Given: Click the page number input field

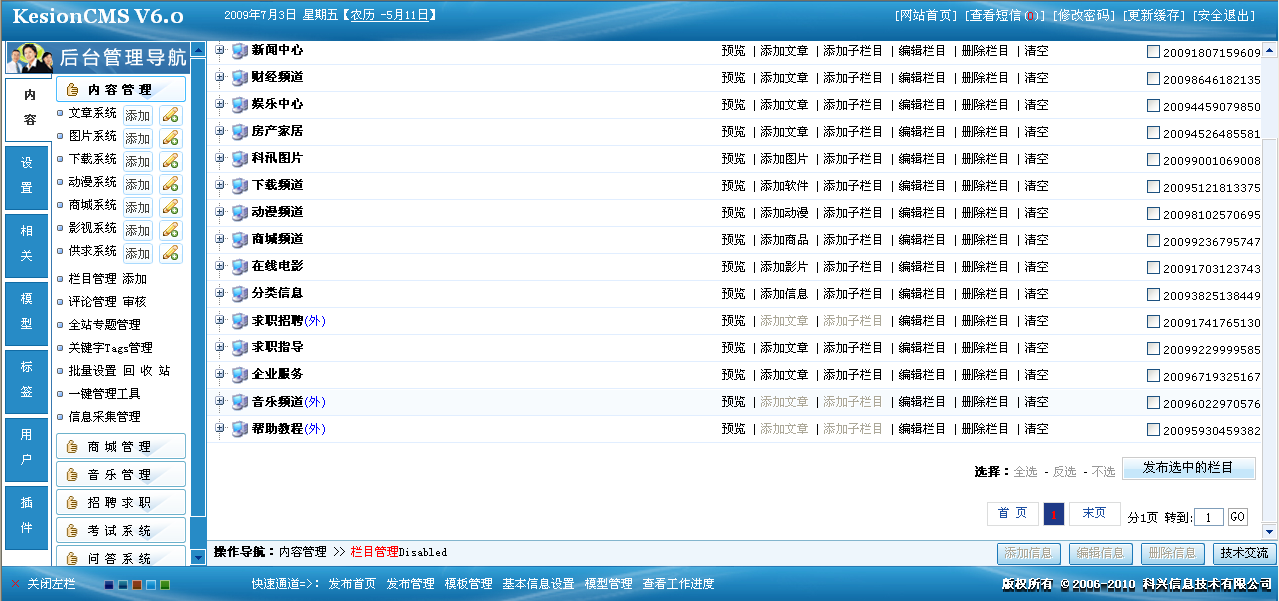Looking at the screenshot, I should pyautogui.click(x=1209, y=517).
